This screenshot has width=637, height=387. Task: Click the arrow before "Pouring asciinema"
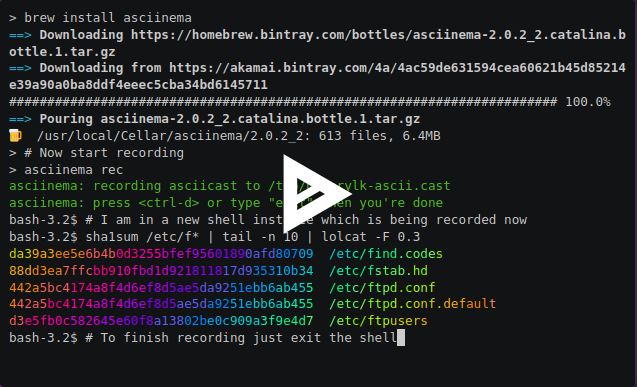click(x=20, y=119)
